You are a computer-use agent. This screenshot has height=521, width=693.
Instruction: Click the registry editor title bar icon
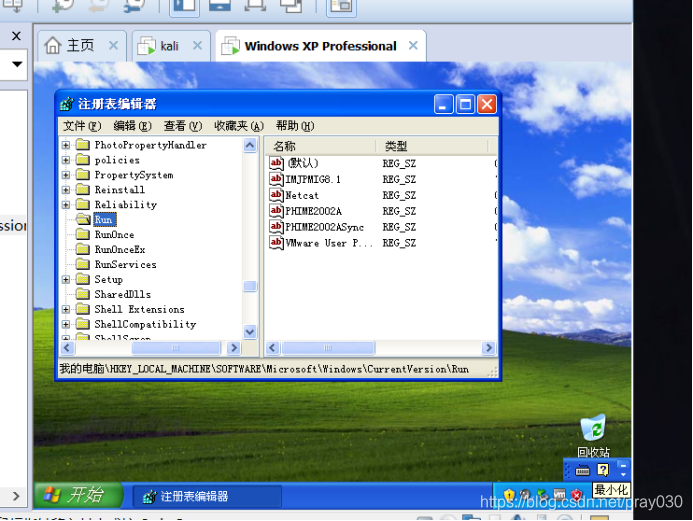tap(67, 104)
